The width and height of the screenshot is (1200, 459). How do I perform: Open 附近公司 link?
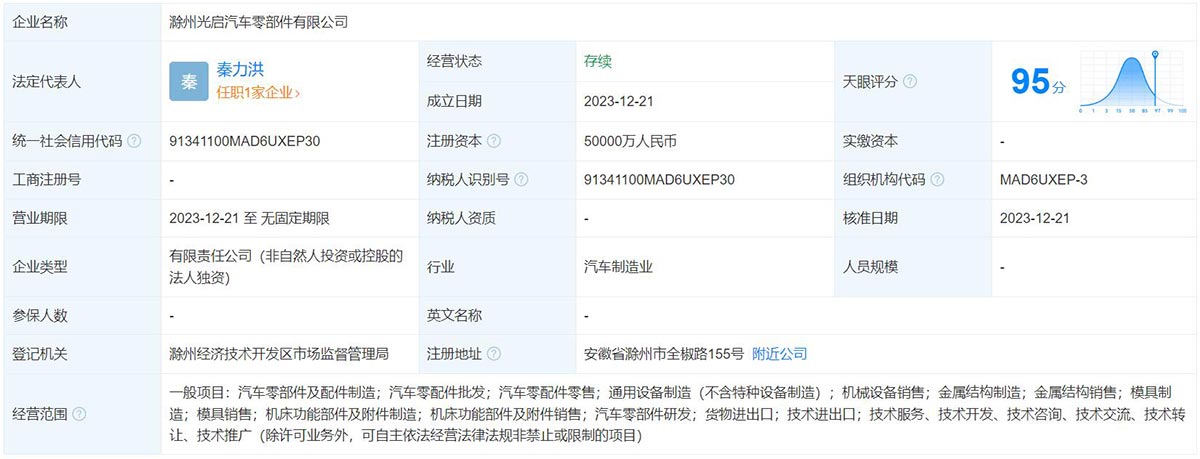pos(779,353)
